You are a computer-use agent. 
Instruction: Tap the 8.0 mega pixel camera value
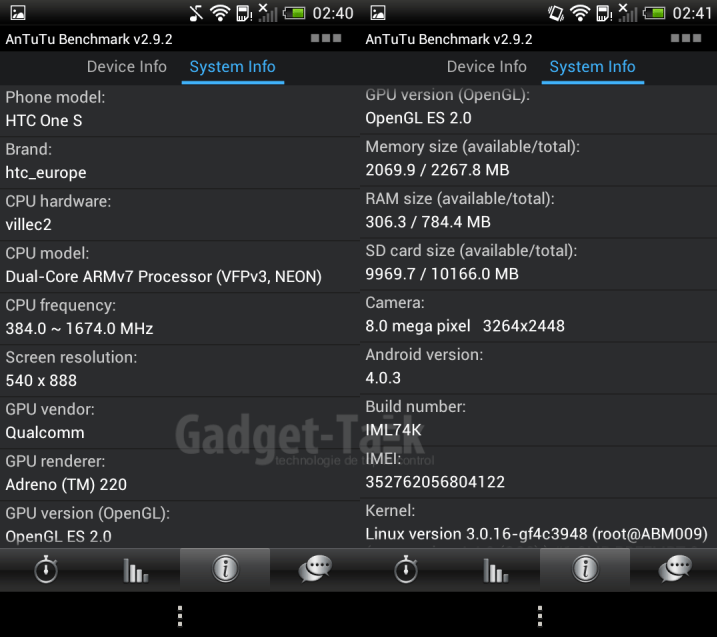point(465,326)
